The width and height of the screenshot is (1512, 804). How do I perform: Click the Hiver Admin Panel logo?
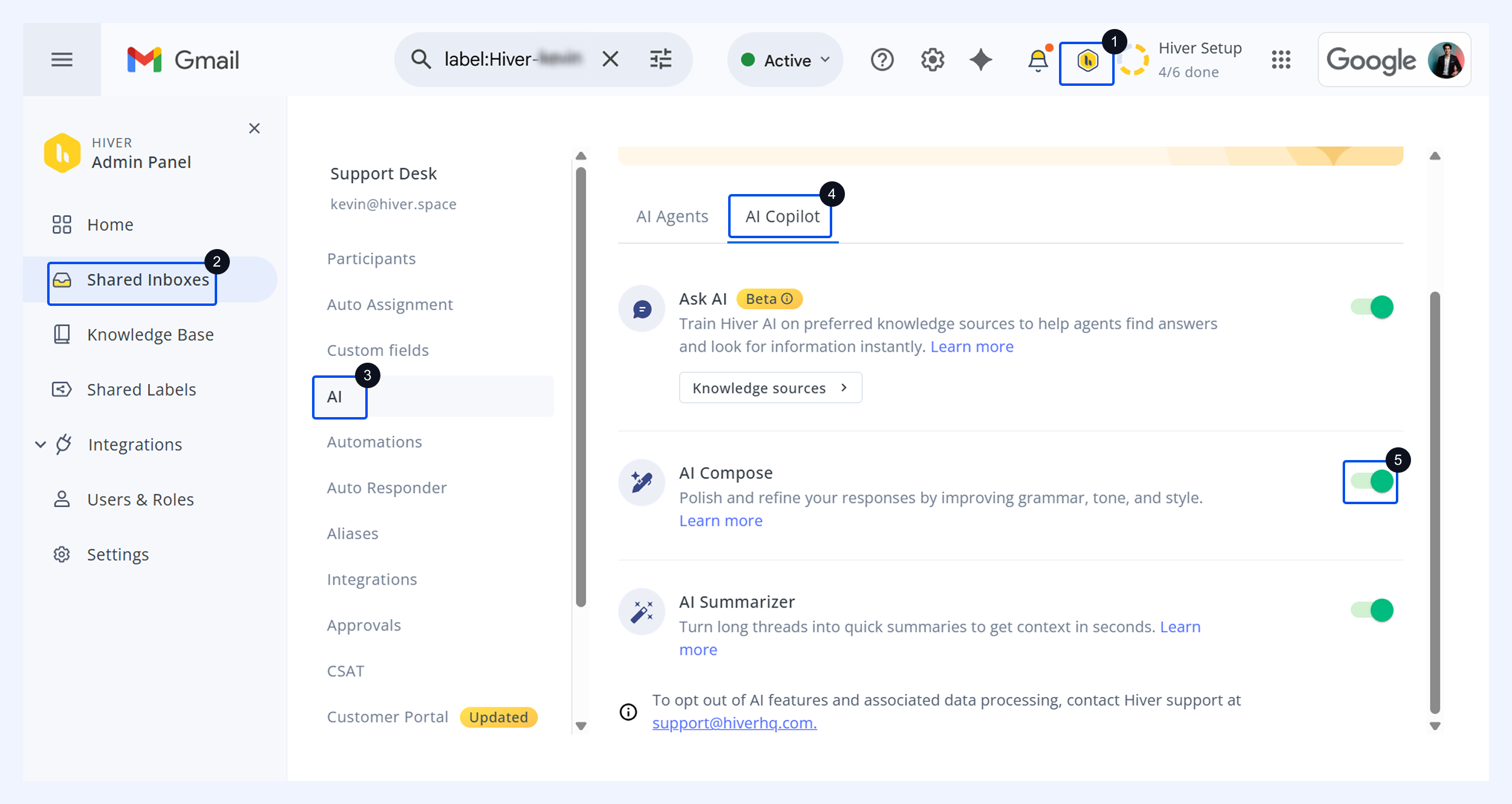point(62,153)
